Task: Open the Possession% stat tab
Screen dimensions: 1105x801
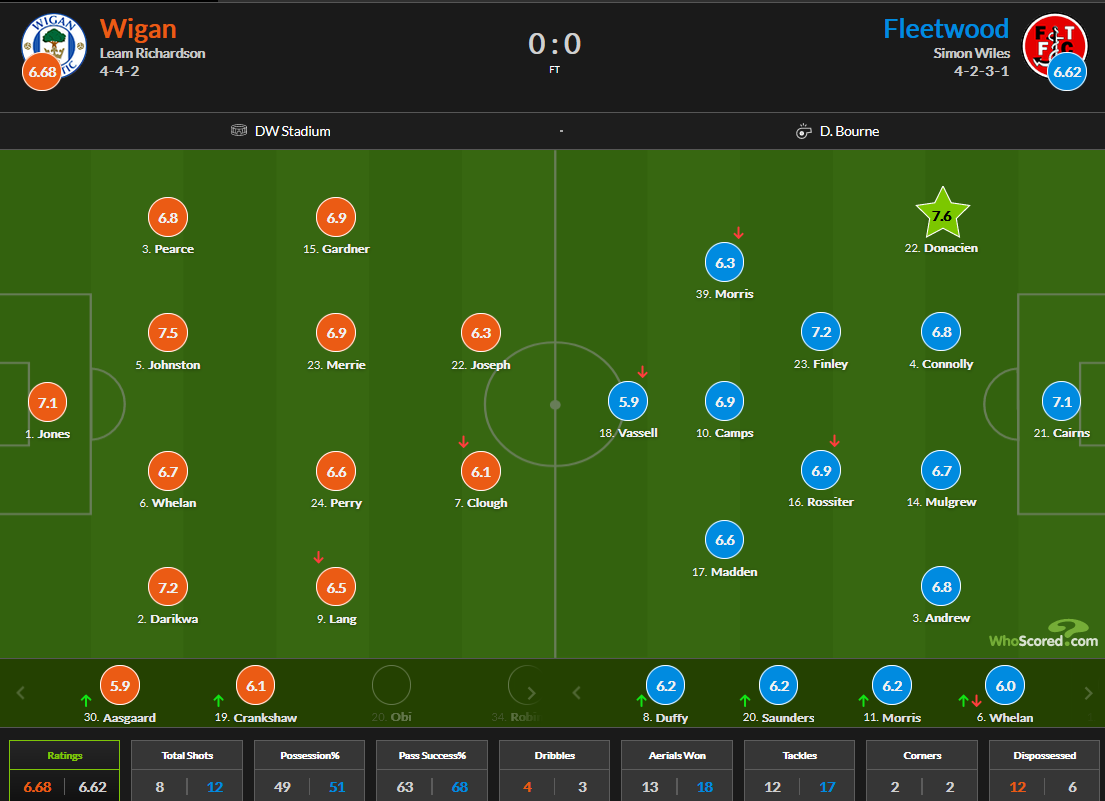Action: (x=309, y=771)
